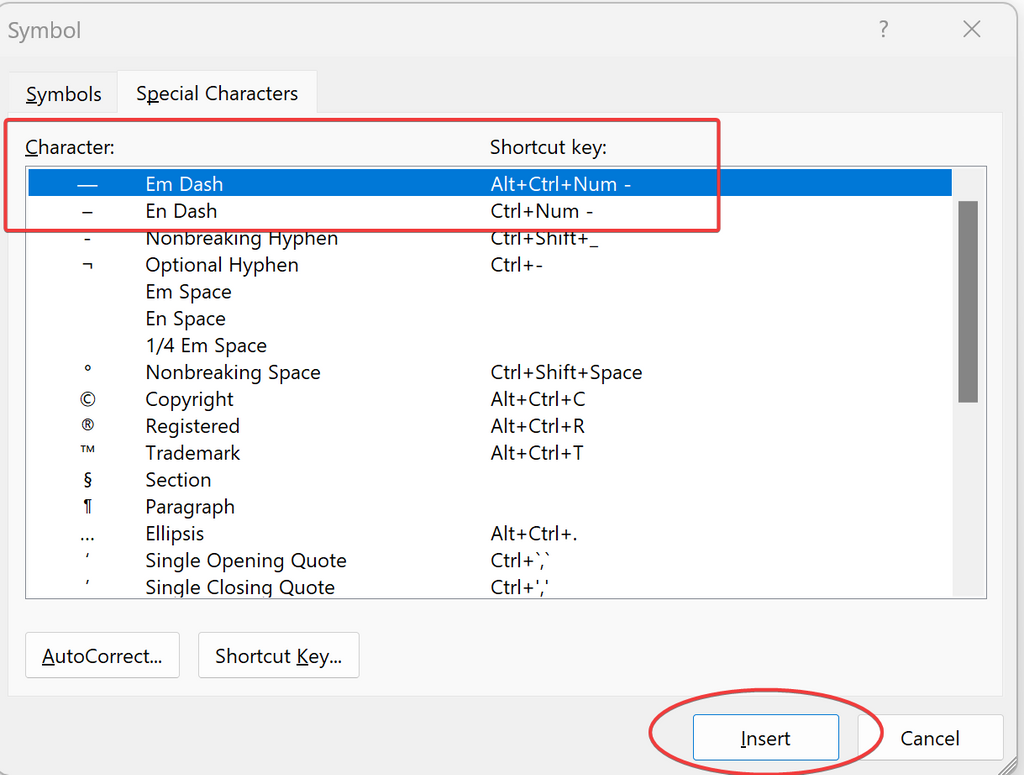The height and width of the screenshot is (775, 1024).
Task: Click the character list vertical scrollbar
Action: 967,300
